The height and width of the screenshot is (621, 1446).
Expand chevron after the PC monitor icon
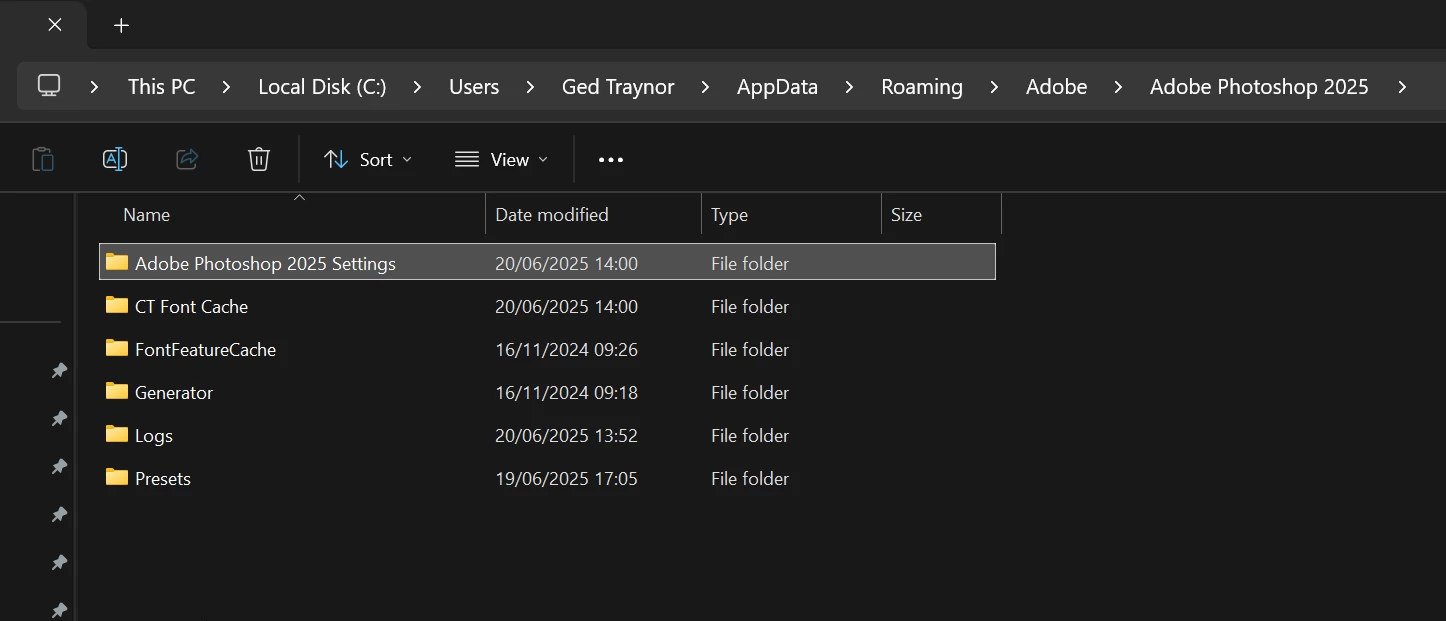95,87
